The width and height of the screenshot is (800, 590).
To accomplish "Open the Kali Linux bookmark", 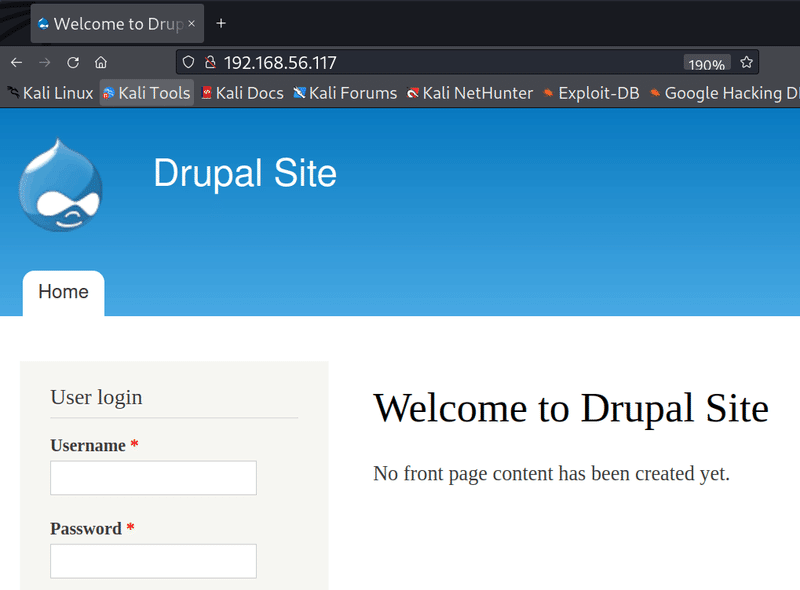I will [x=51, y=93].
